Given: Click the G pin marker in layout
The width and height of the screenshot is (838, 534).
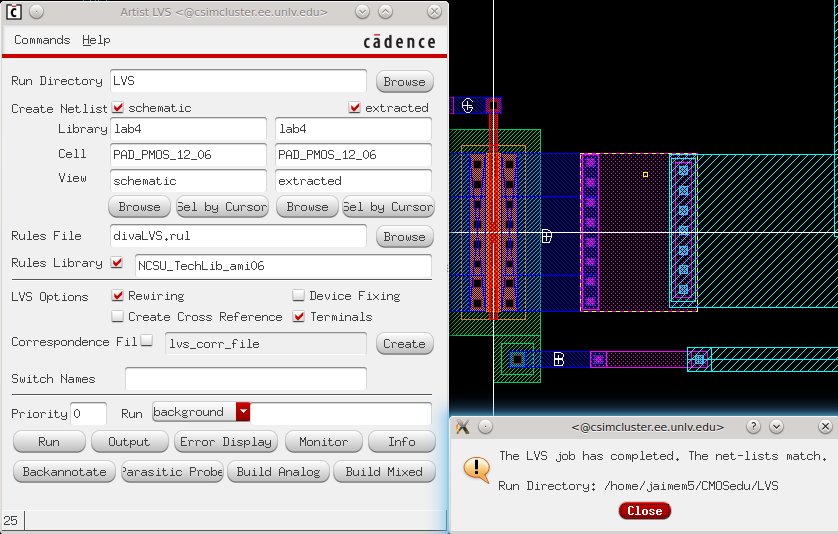Looking at the screenshot, I should pyautogui.click(x=468, y=105).
